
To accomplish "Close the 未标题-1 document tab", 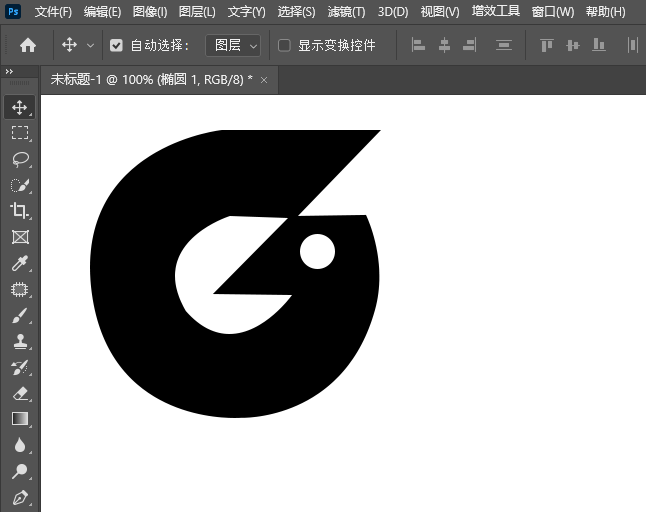I will (x=264, y=80).
